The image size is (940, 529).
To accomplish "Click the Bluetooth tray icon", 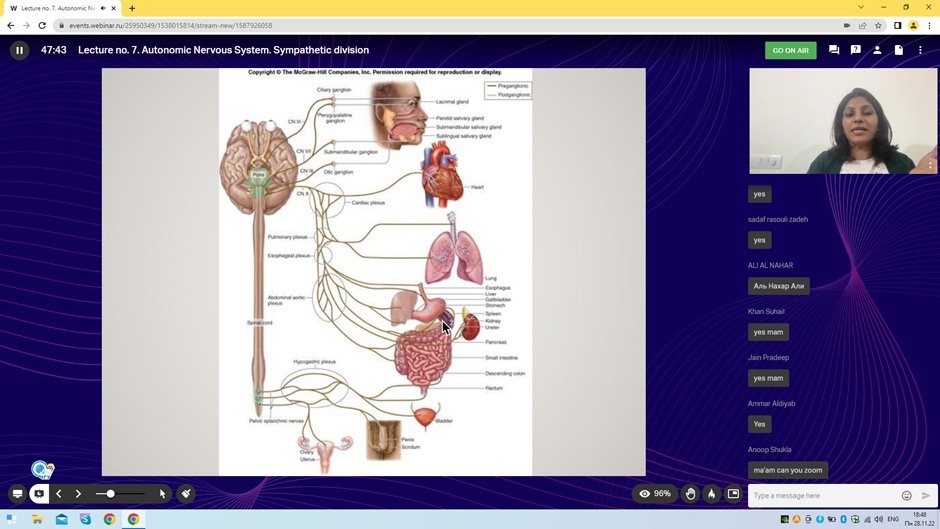I will [843, 519].
